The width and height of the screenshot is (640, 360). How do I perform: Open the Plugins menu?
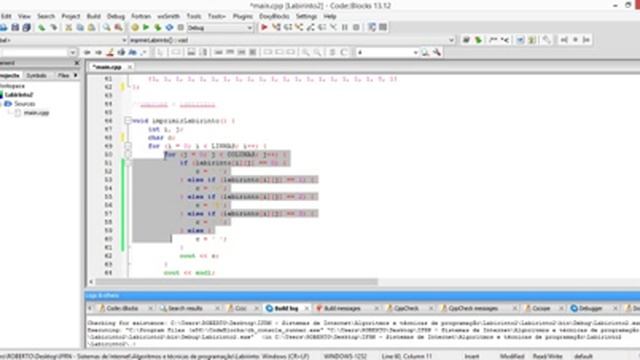click(243, 16)
